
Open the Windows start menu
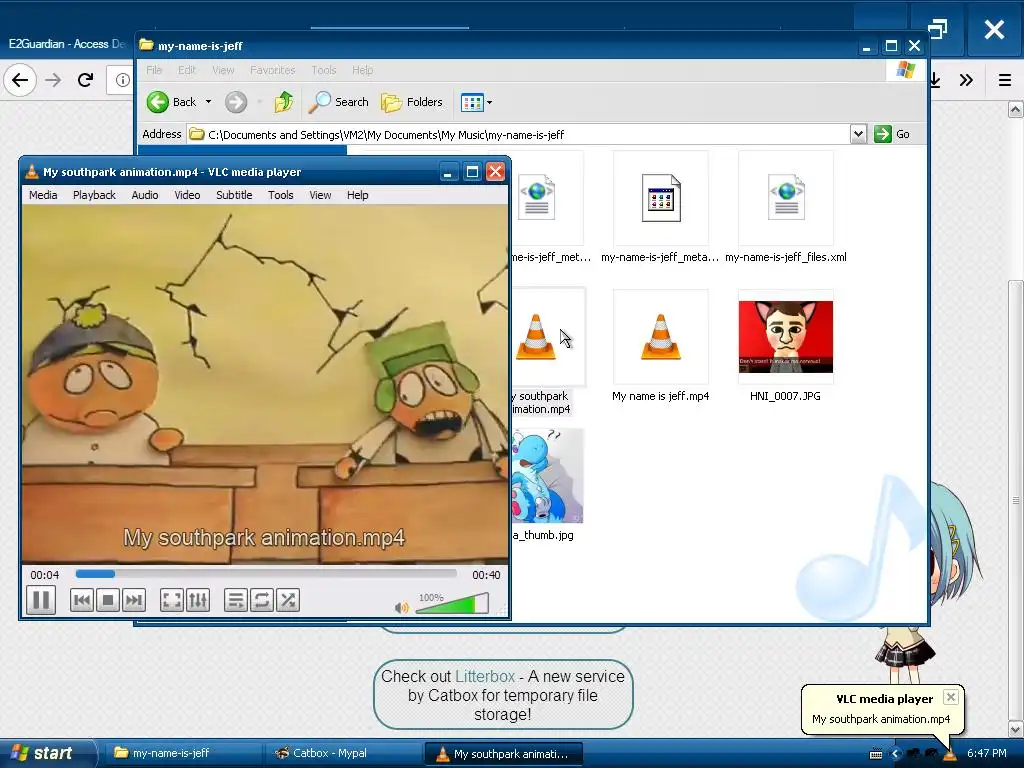pos(47,753)
